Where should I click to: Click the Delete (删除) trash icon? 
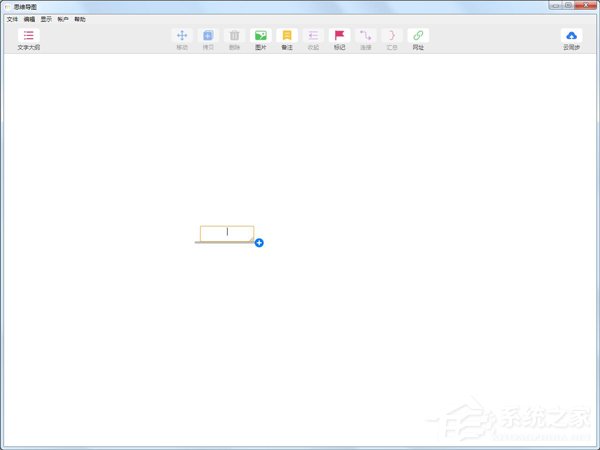(x=234, y=36)
